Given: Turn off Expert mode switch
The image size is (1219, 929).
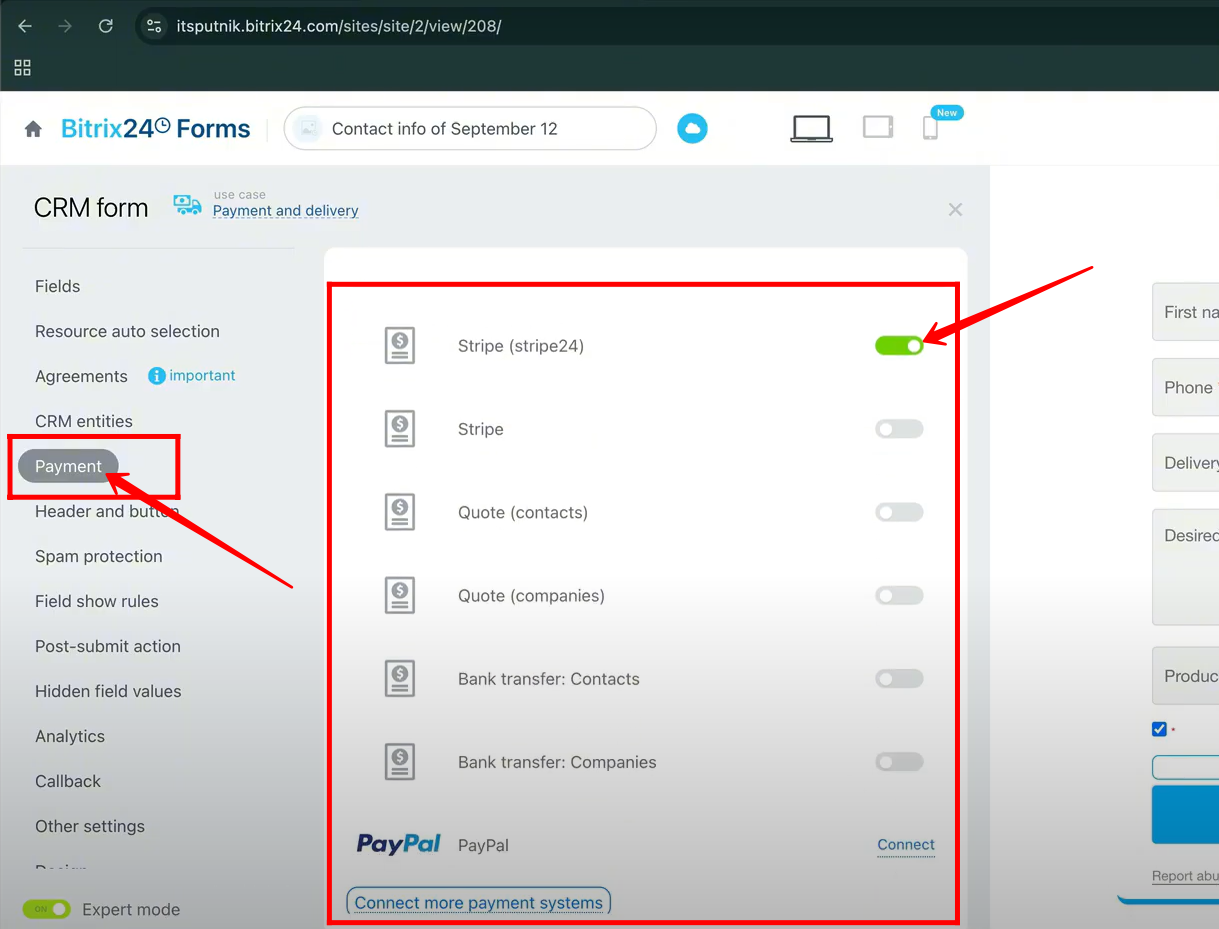Looking at the screenshot, I should (x=47, y=909).
